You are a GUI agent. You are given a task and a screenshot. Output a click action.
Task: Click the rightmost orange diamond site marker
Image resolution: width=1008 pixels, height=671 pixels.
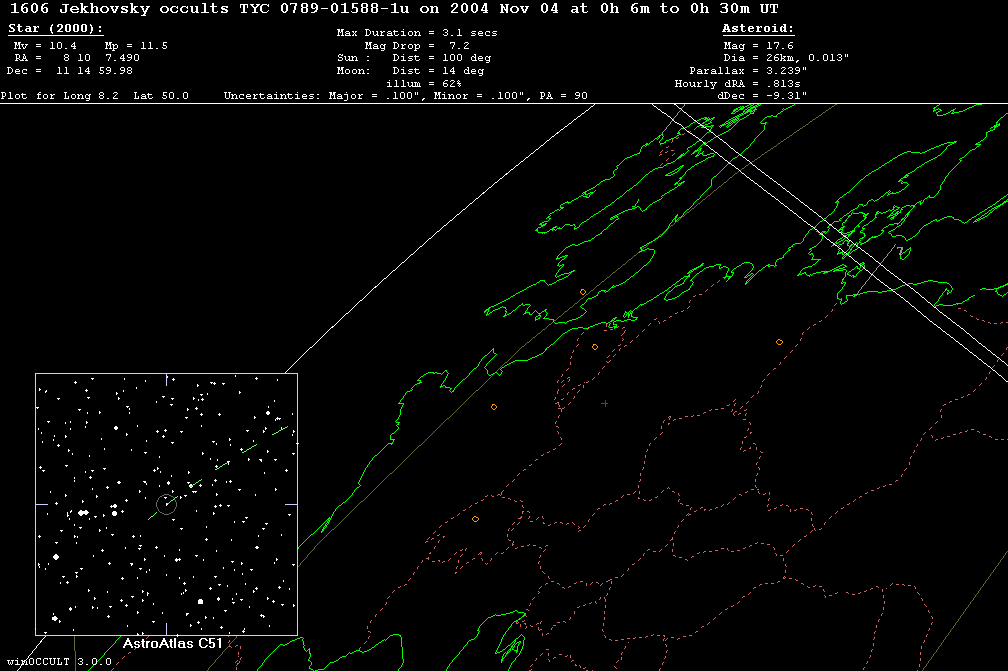779,342
